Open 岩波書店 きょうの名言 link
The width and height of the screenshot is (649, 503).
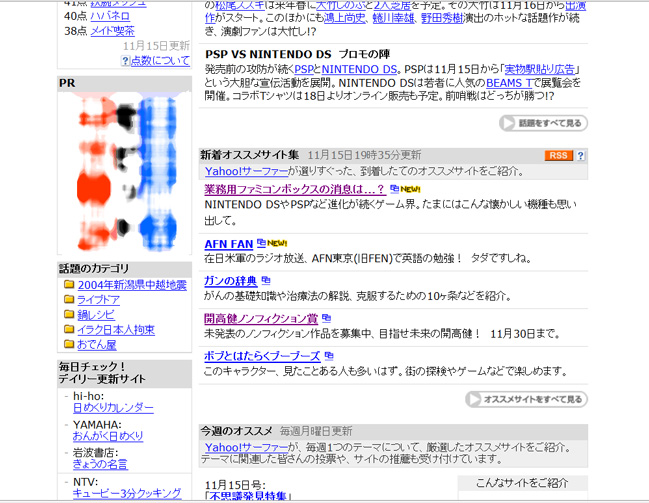point(100,464)
